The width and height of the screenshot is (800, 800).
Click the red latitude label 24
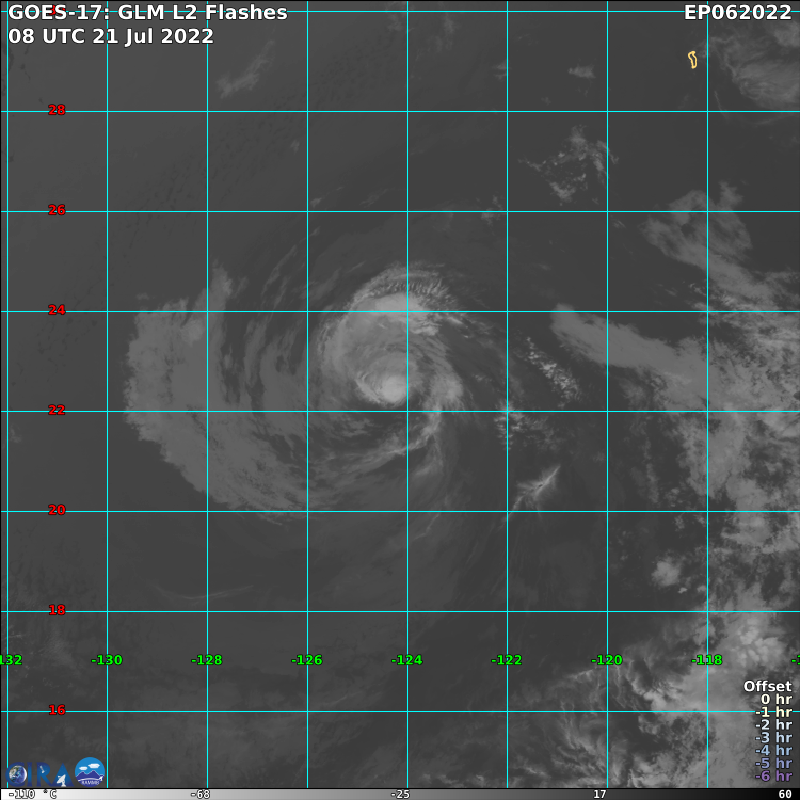pyautogui.click(x=57, y=310)
